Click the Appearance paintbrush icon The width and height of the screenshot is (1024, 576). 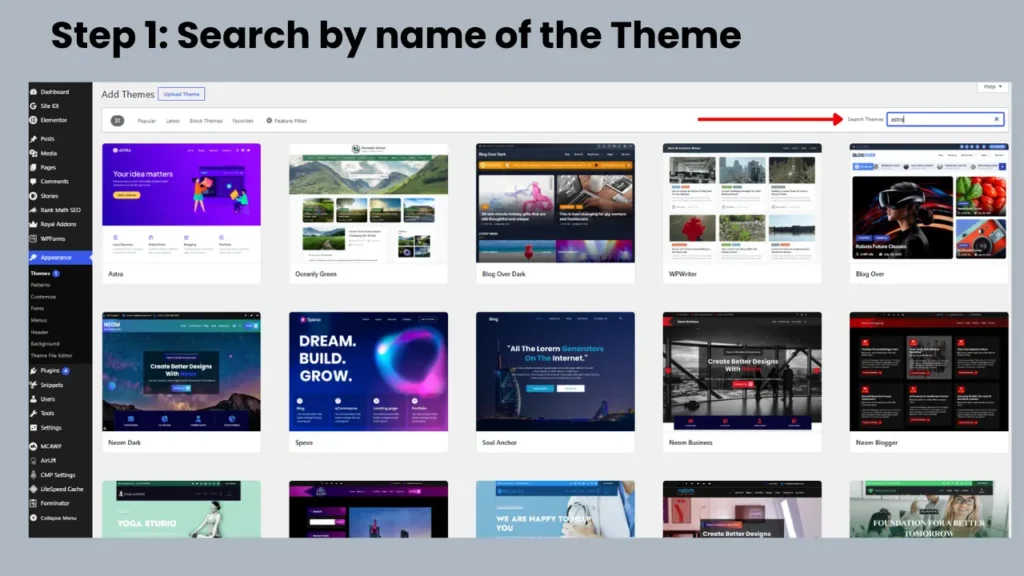click(x=33, y=257)
